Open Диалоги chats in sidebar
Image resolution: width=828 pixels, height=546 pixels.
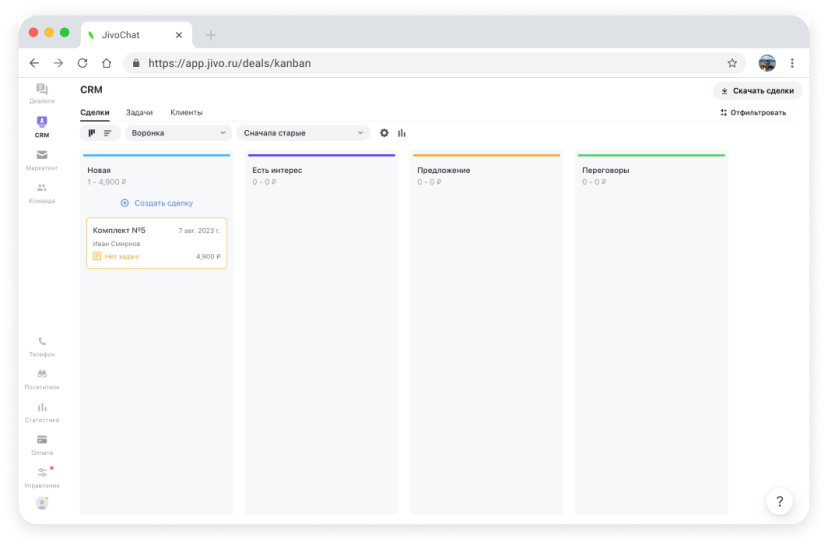tap(42, 94)
